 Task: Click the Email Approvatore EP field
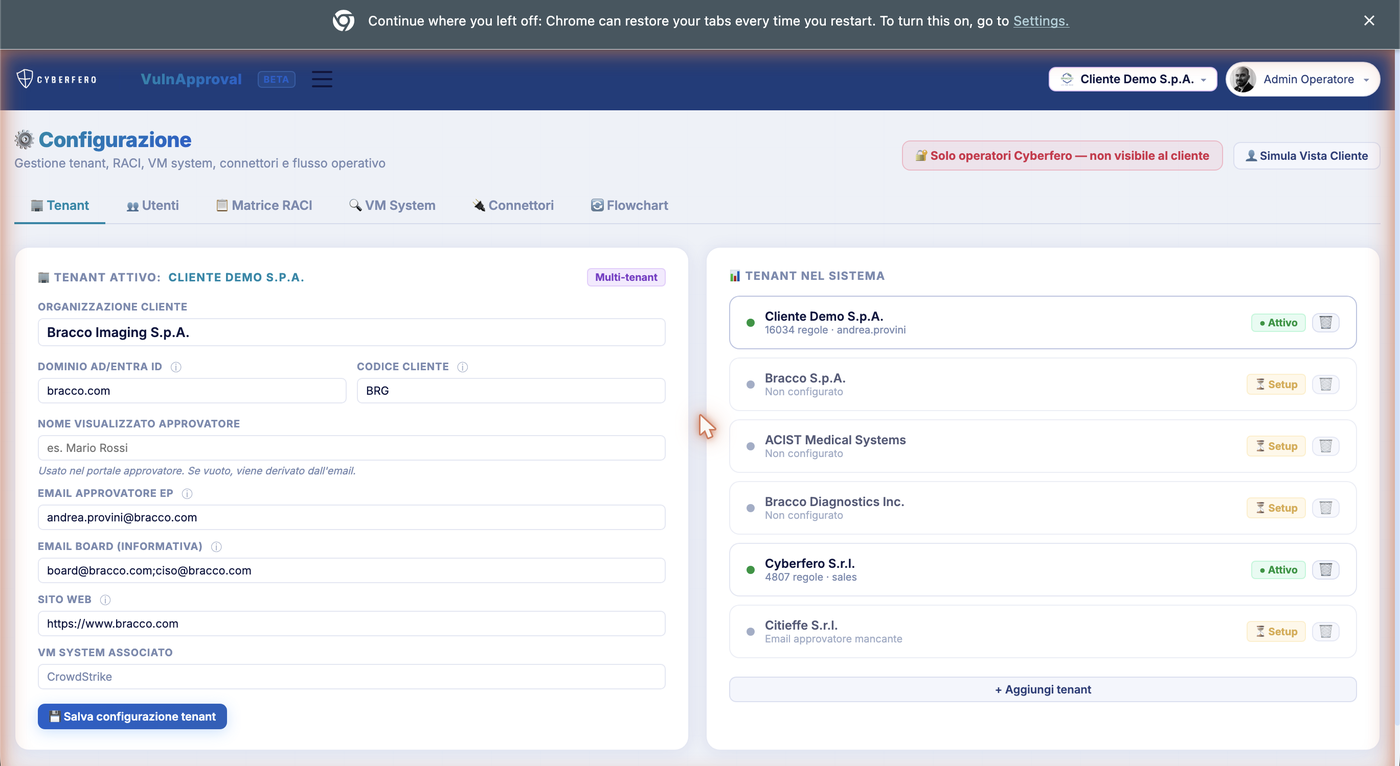351,517
